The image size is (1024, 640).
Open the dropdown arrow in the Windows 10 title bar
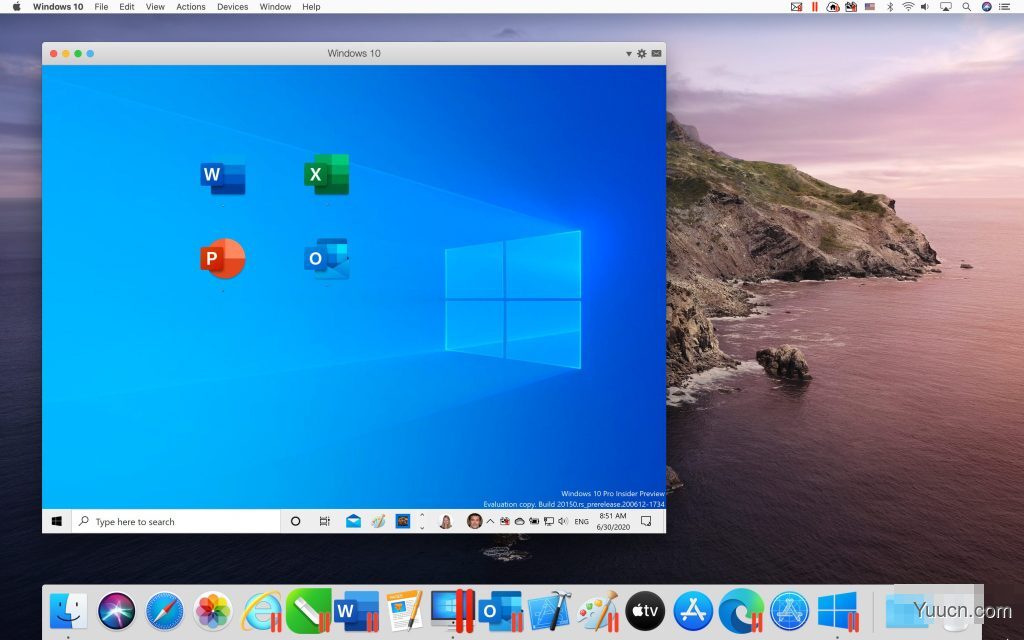628,53
